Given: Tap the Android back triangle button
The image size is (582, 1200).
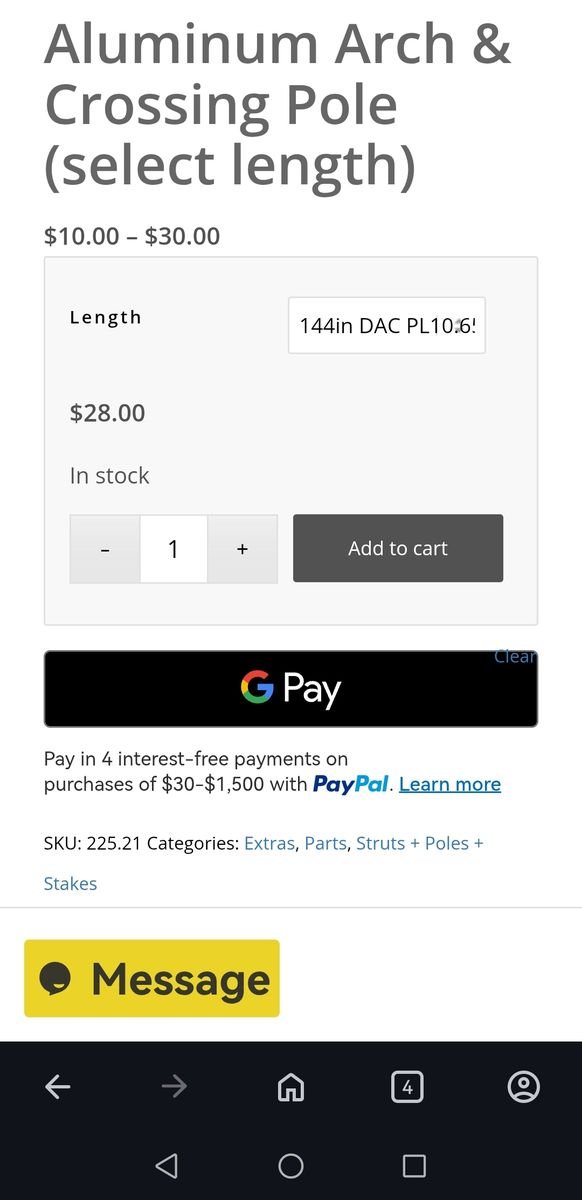Looking at the screenshot, I should coord(167,1165).
